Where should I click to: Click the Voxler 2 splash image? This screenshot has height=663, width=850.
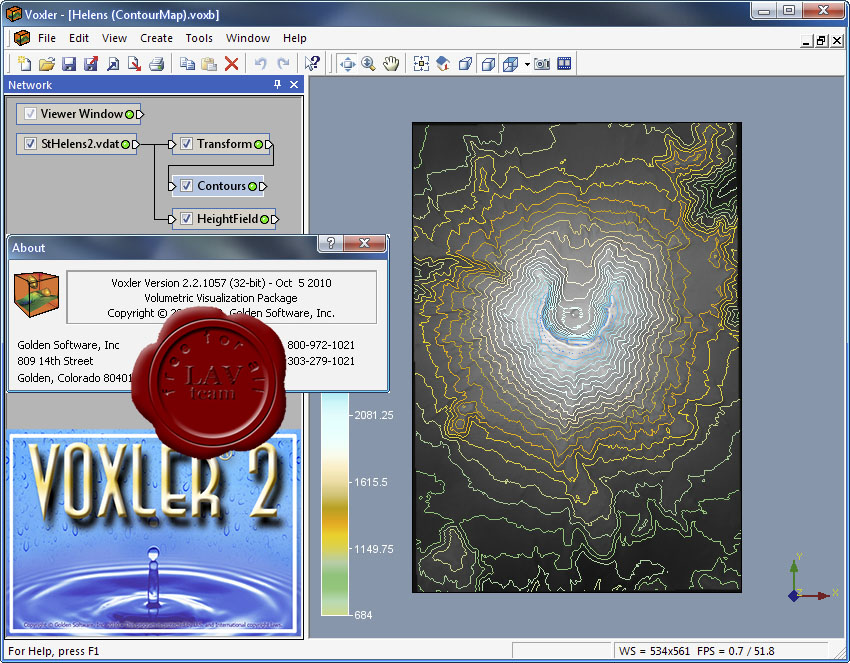click(154, 534)
